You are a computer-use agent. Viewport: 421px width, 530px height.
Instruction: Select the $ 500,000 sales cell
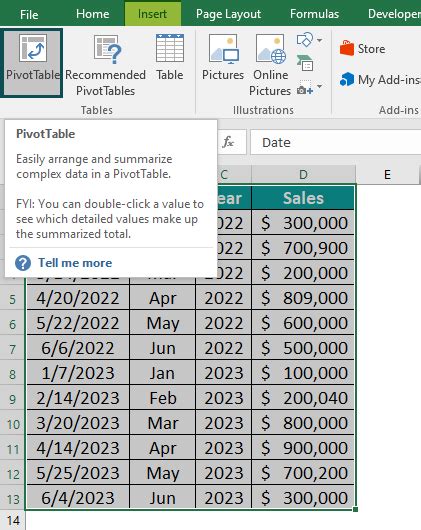[303, 348]
